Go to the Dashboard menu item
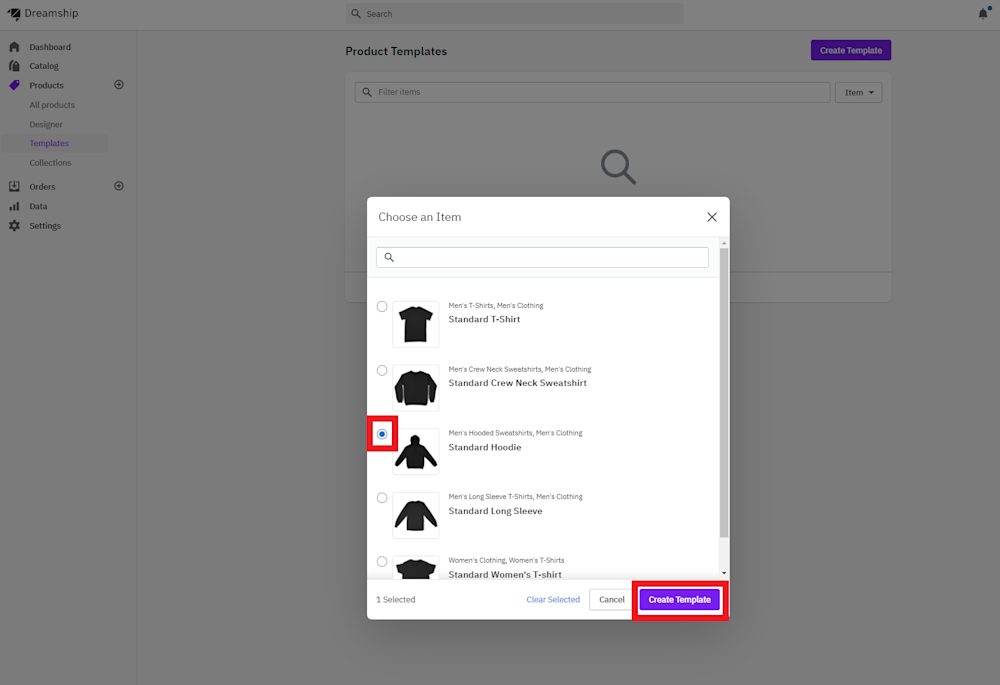This screenshot has height=685, width=1000. coord(50,47)
